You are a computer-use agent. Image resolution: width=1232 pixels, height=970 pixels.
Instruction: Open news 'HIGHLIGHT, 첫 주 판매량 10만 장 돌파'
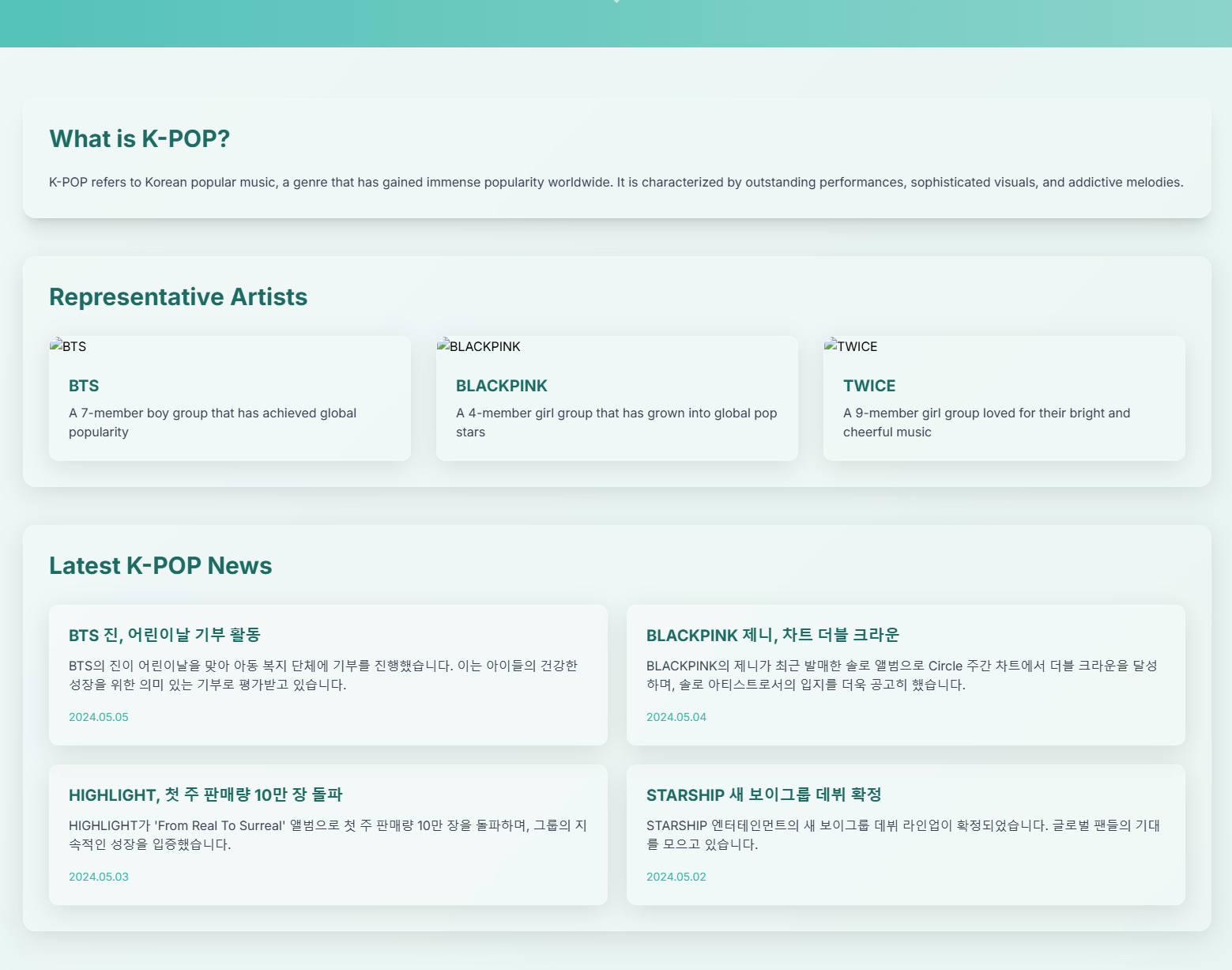[205, 794]
